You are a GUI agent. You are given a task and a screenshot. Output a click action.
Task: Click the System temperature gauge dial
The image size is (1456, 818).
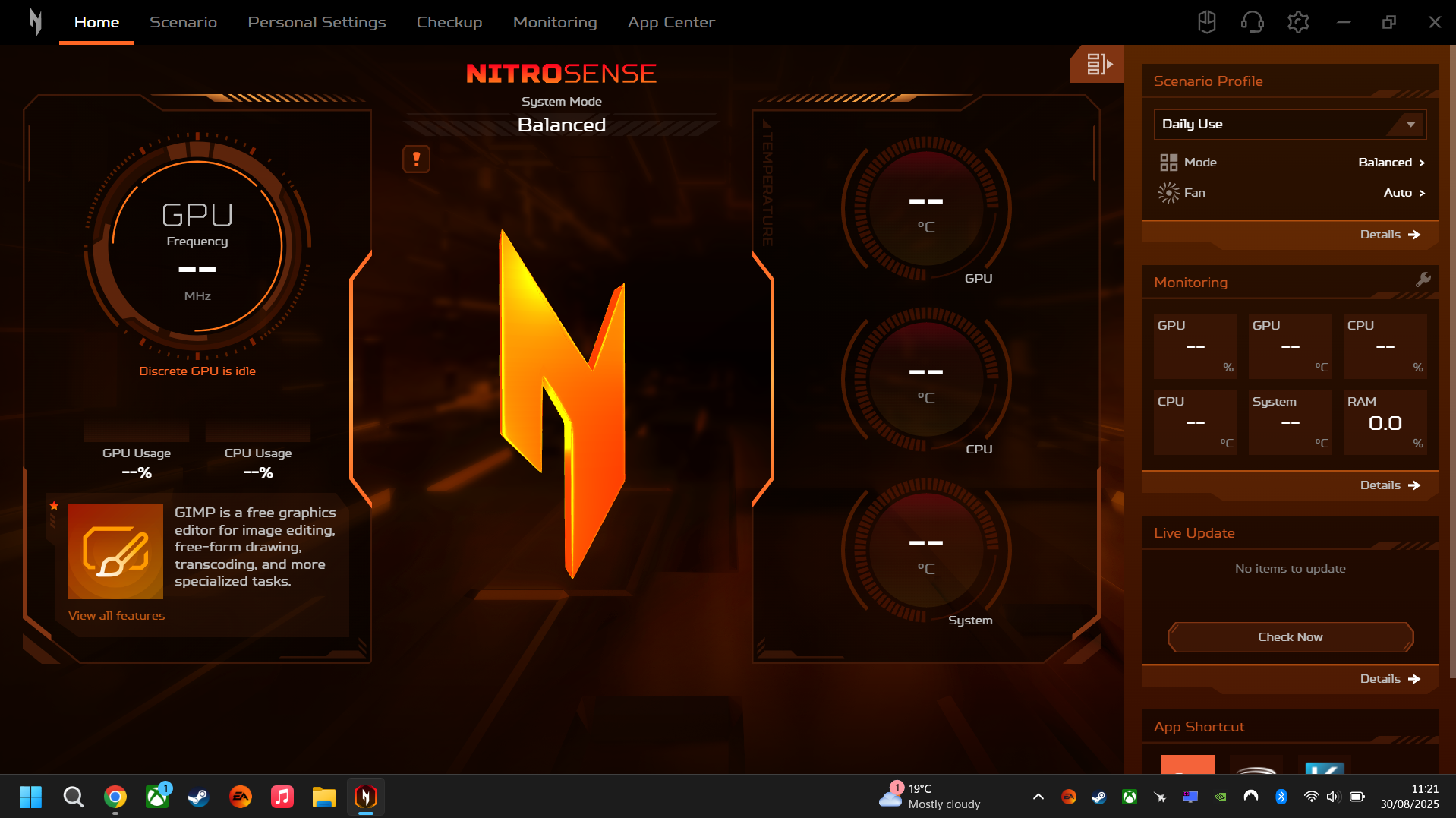pos(925,551)
